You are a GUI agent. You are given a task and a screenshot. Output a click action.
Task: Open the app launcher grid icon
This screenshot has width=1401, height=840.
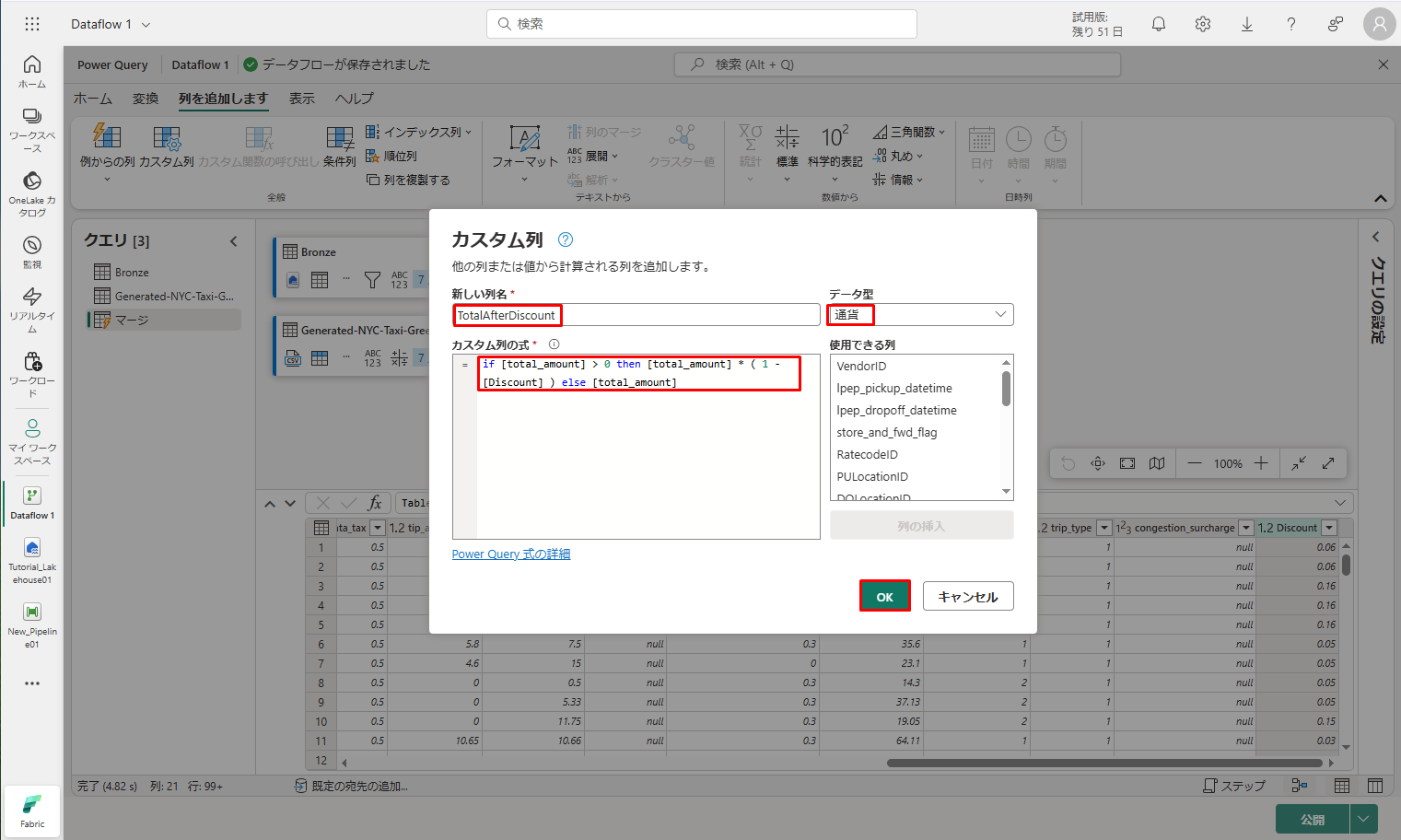pyautogui.click(x=32, y=24)
